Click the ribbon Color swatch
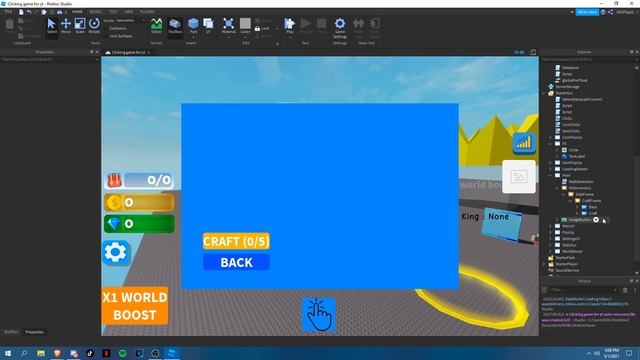Screen dimensions: 640x360 tap(245, 23)
